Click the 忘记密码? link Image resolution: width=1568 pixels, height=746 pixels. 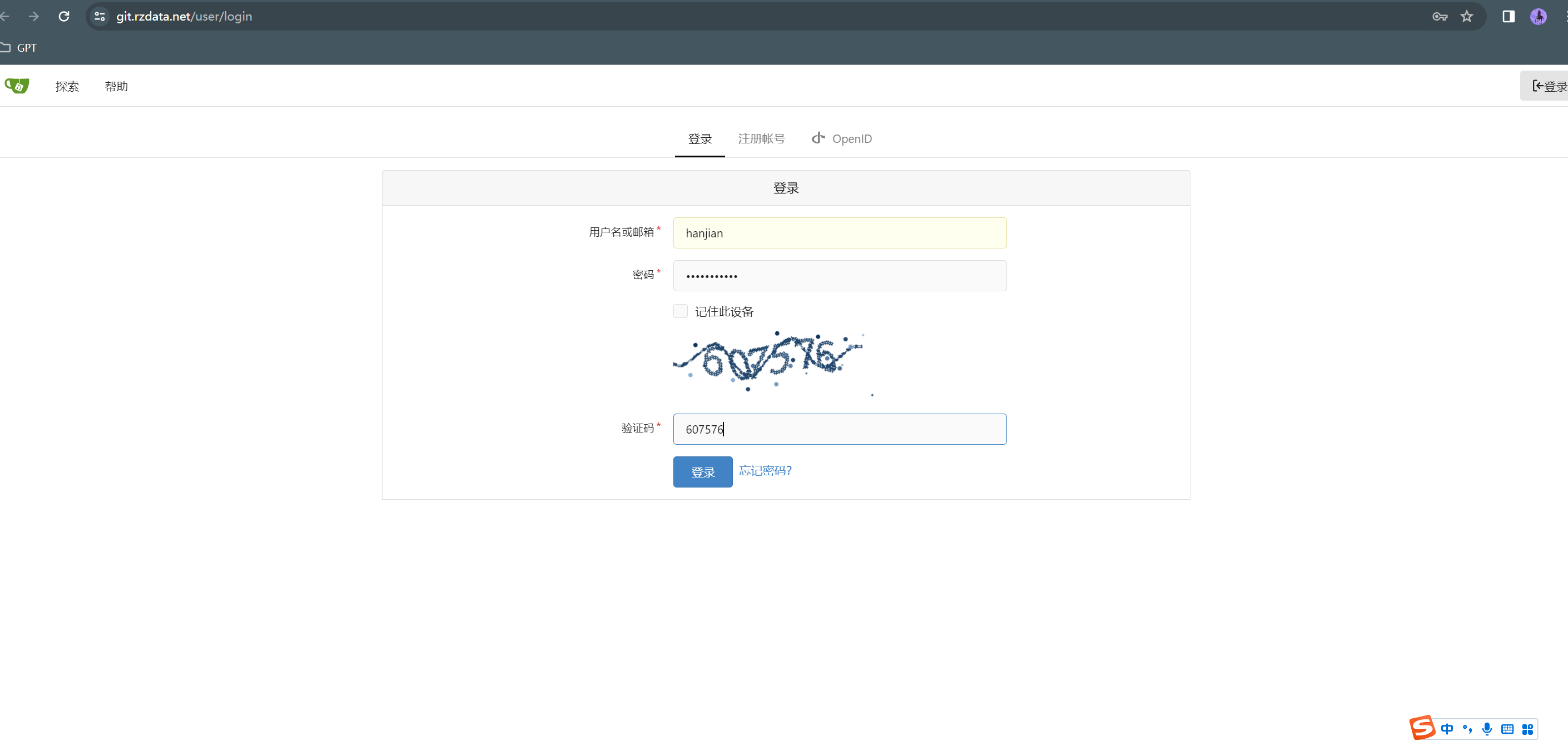point(765,470)
